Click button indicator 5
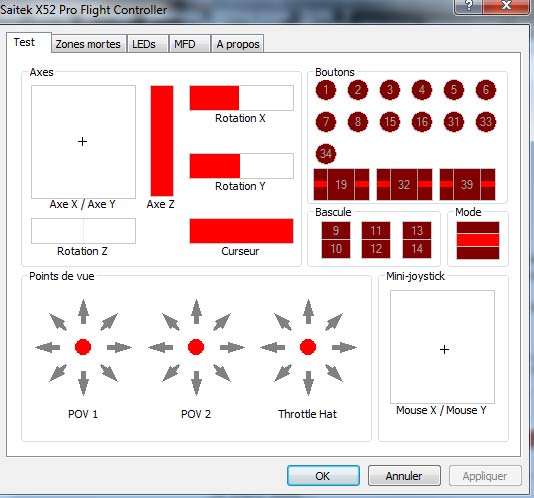The height and width of the screenshot is (498, 534). pos(454,90)
